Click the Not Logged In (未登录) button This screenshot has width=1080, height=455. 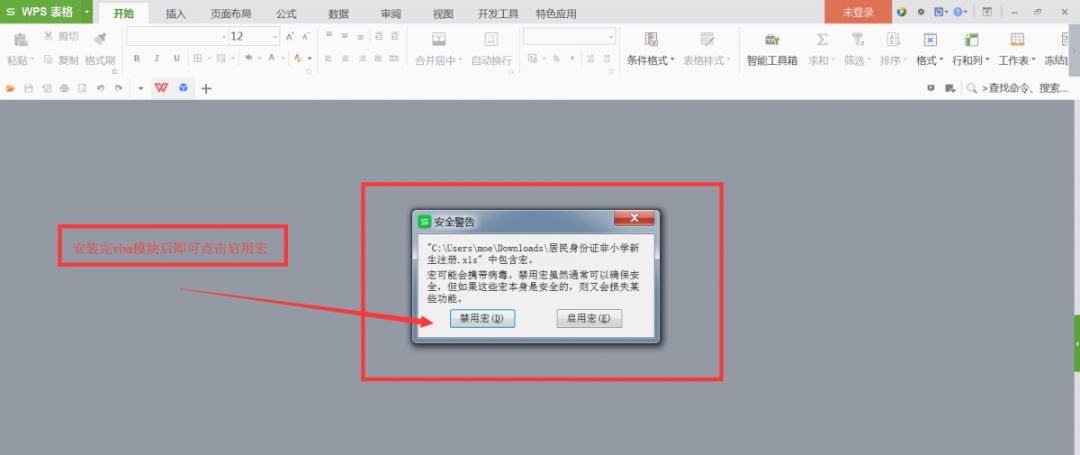tap(858, 12)
